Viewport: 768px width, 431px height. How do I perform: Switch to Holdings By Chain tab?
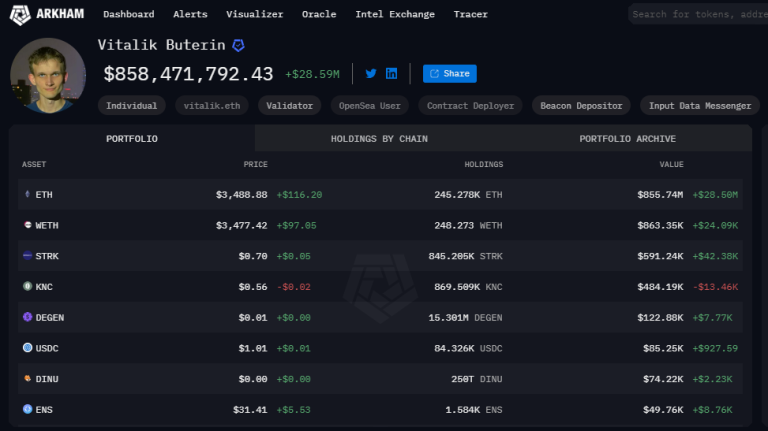tap(379, 139)
